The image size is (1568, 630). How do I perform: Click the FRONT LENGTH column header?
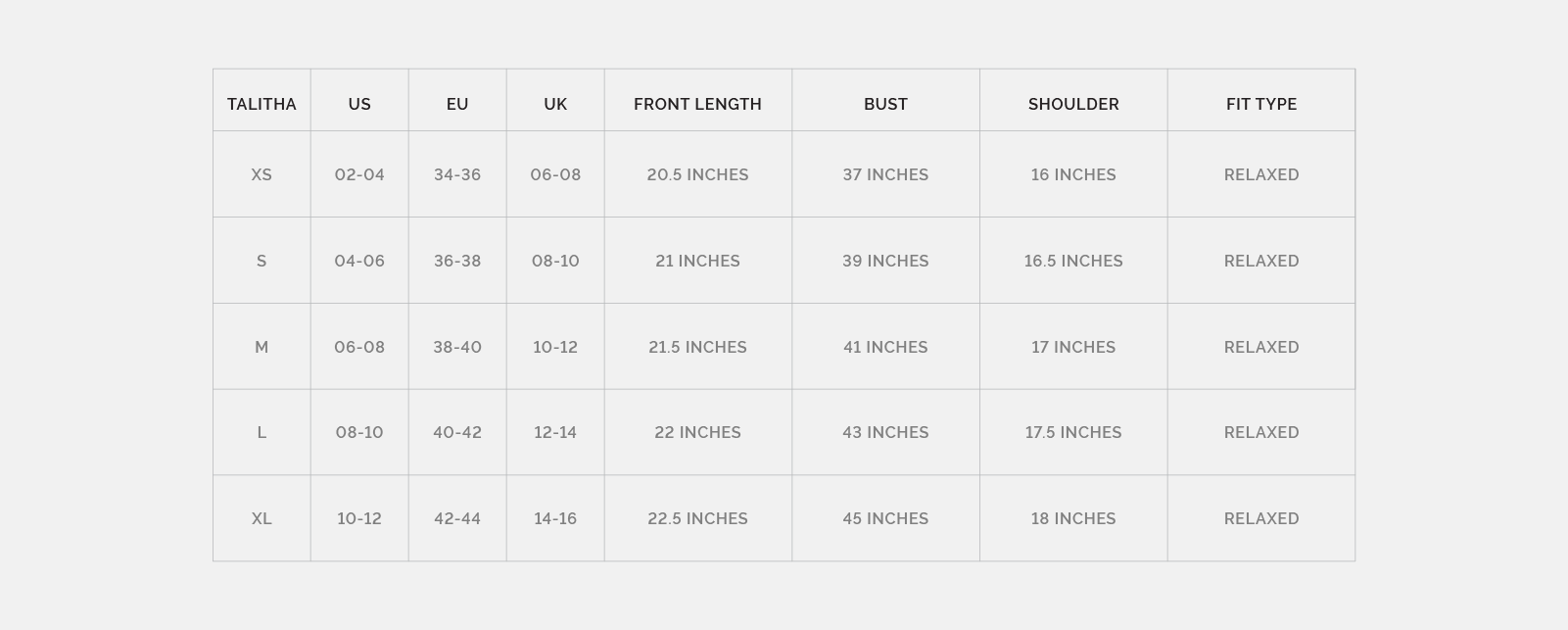tap(697, 104)
